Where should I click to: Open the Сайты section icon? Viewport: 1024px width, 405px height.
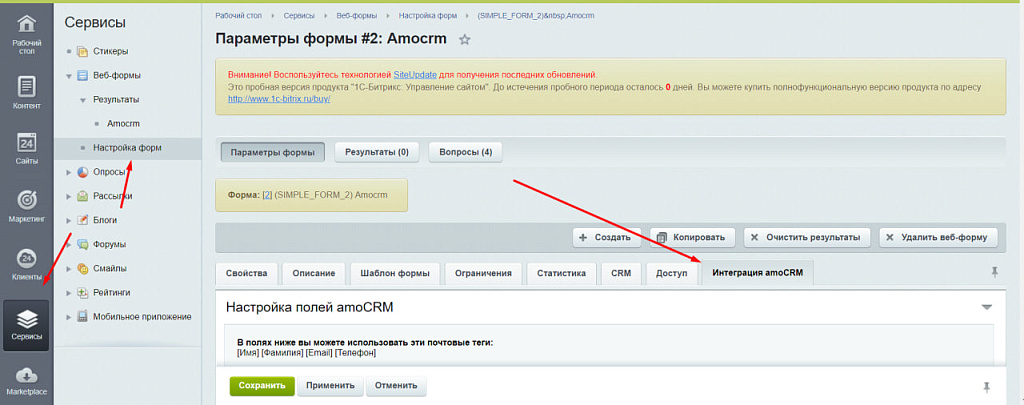pos(27,150)
